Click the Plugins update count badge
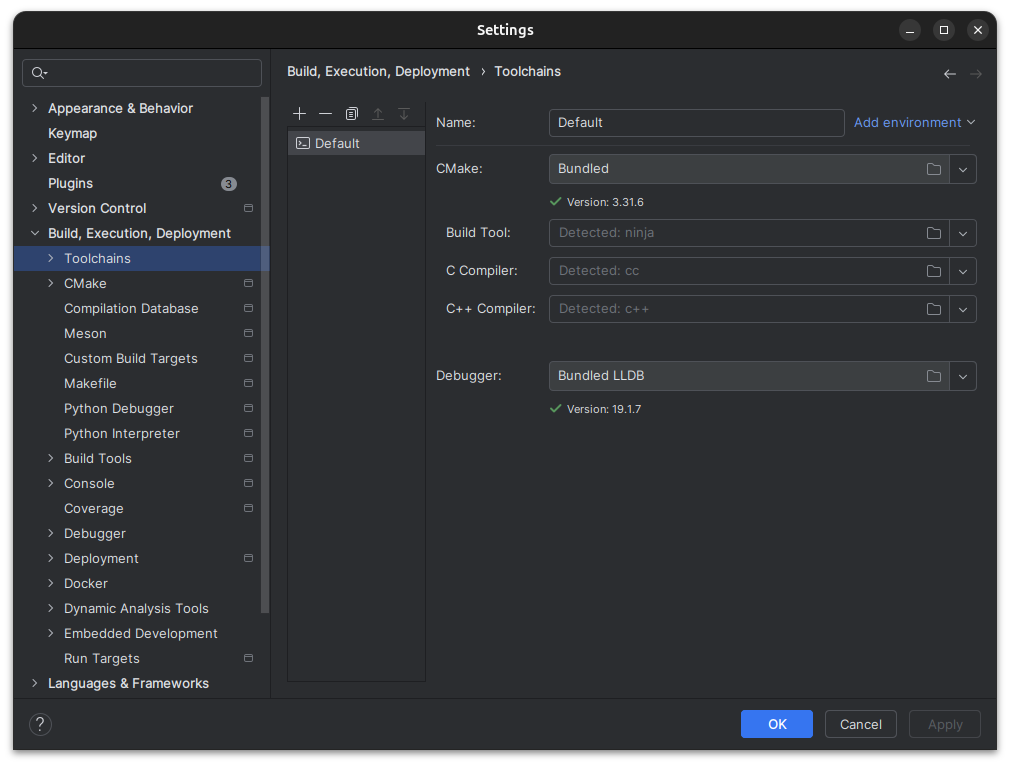The image size is (1010, 766). [229, 184]
